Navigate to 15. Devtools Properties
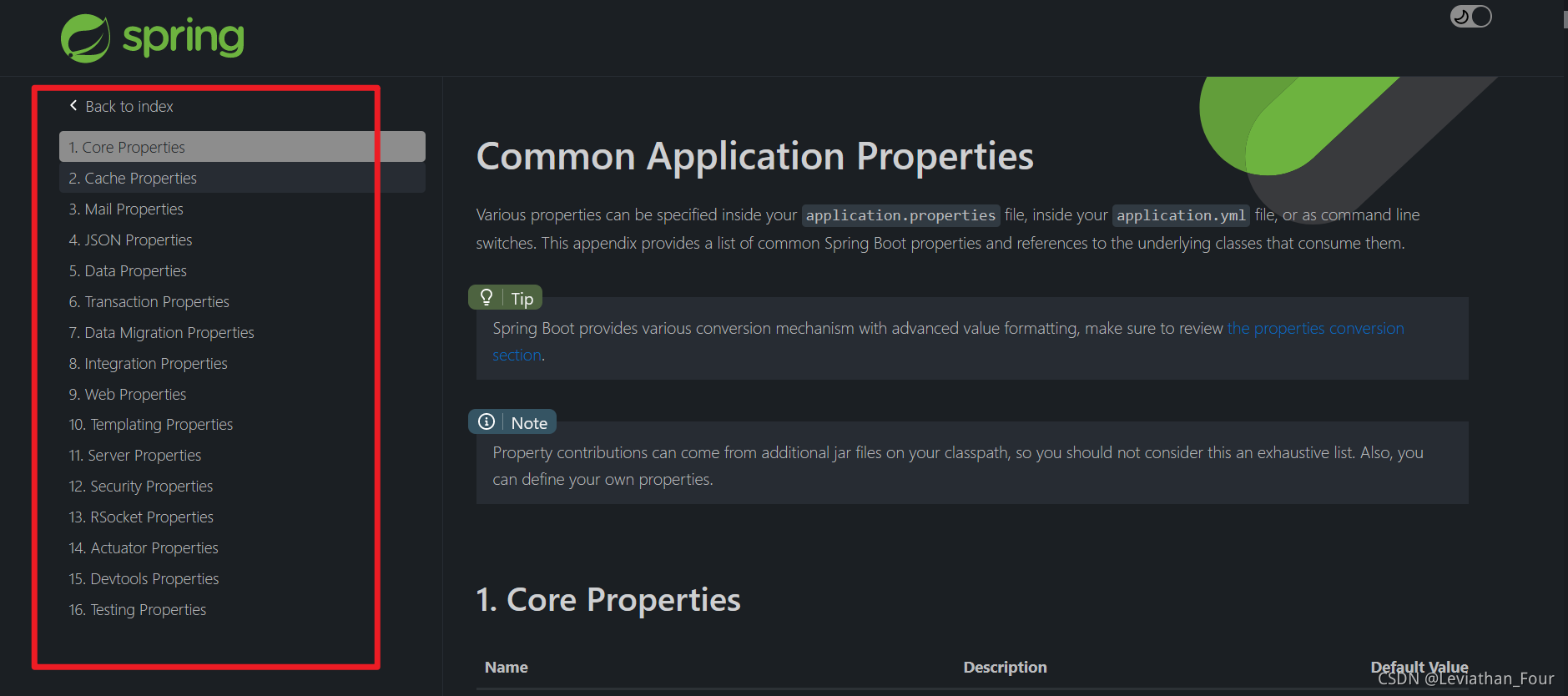The image size is (1568, 696). pyautogui.click(x=144, y=578)
